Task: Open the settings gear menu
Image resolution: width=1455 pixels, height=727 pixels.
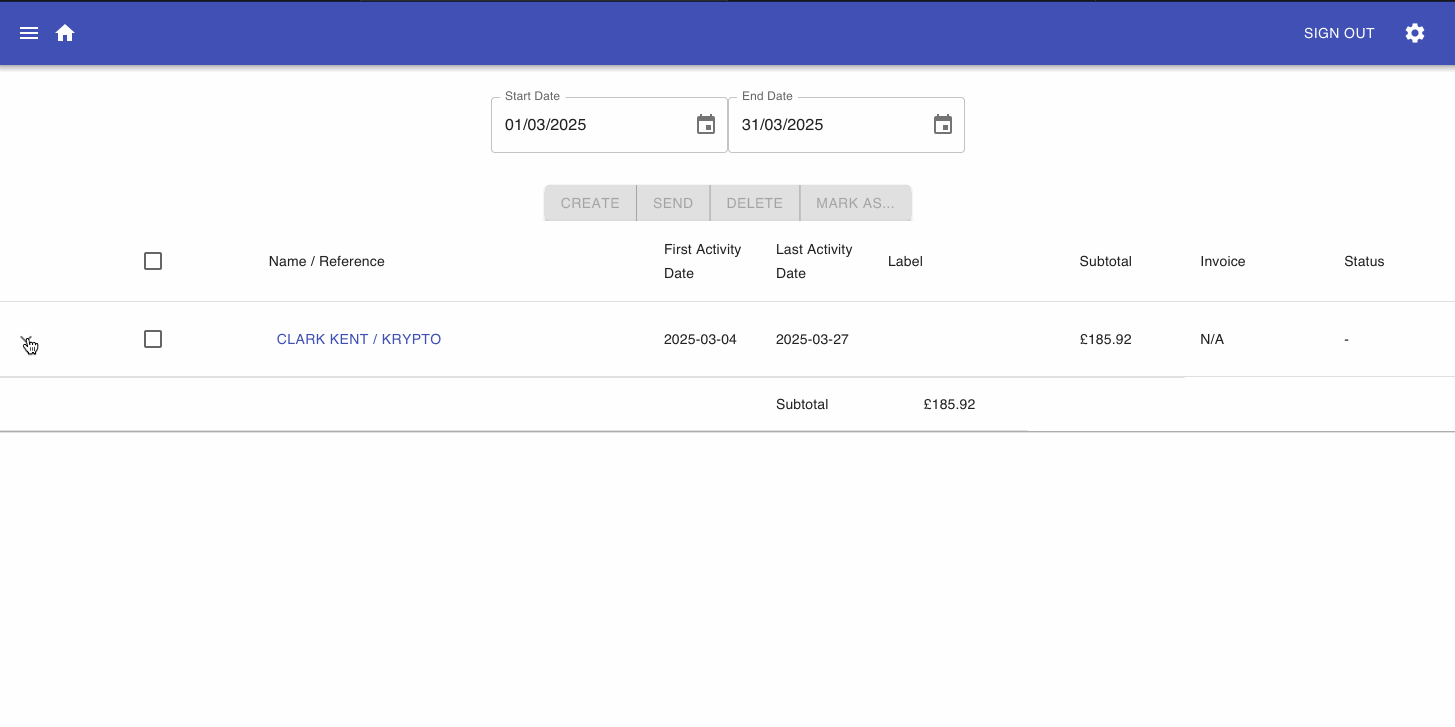Action: (x=1414, y=32)
